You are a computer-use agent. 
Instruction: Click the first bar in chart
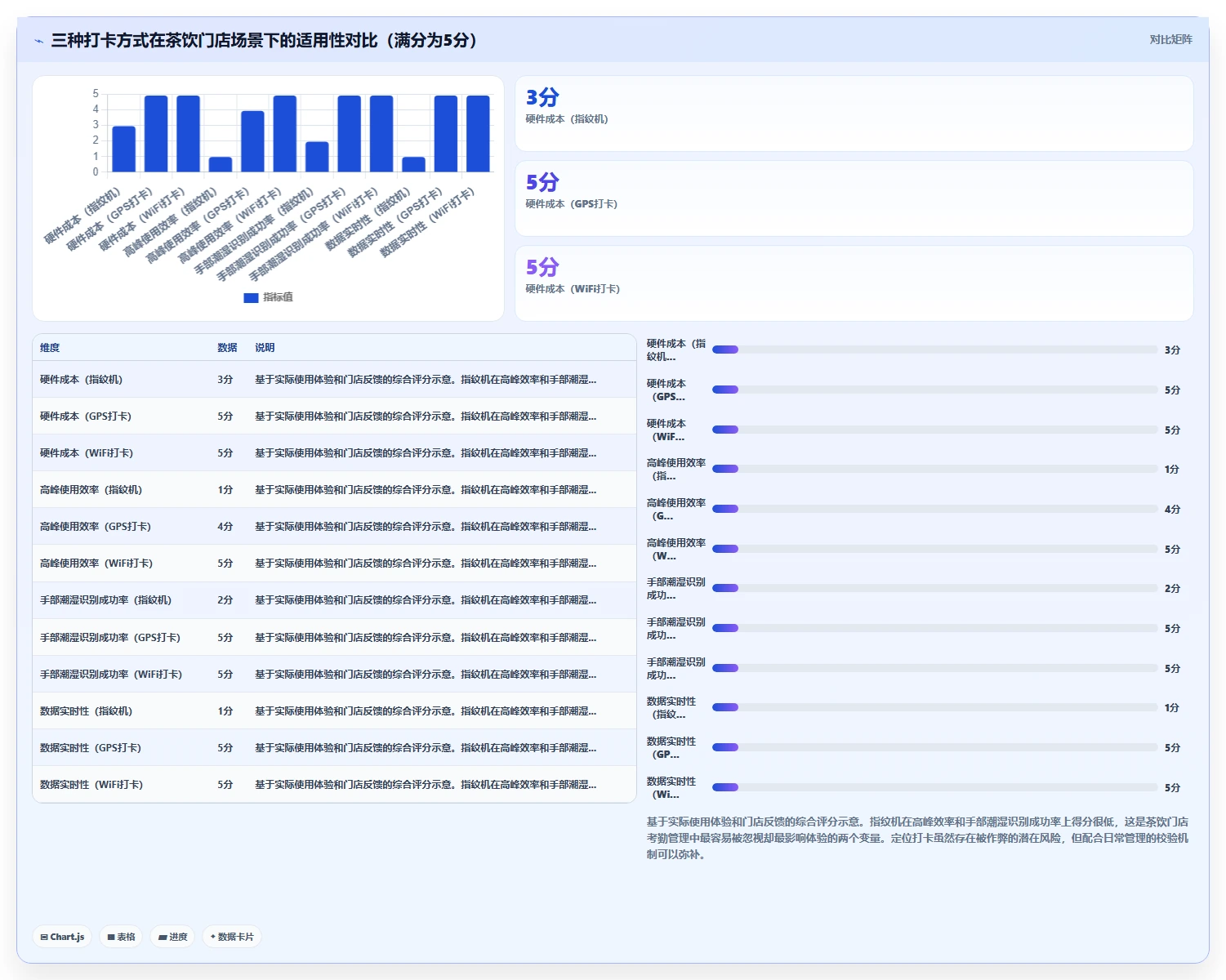click(123, 149)
